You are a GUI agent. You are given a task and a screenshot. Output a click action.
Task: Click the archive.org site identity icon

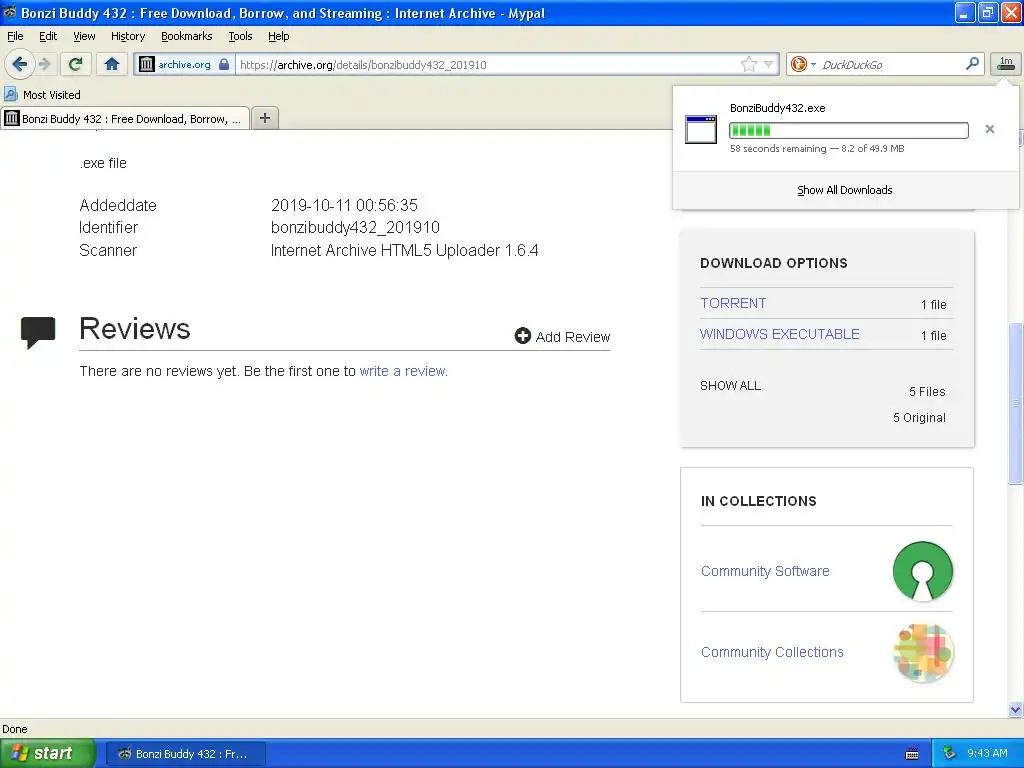click(x=147, y=64)
